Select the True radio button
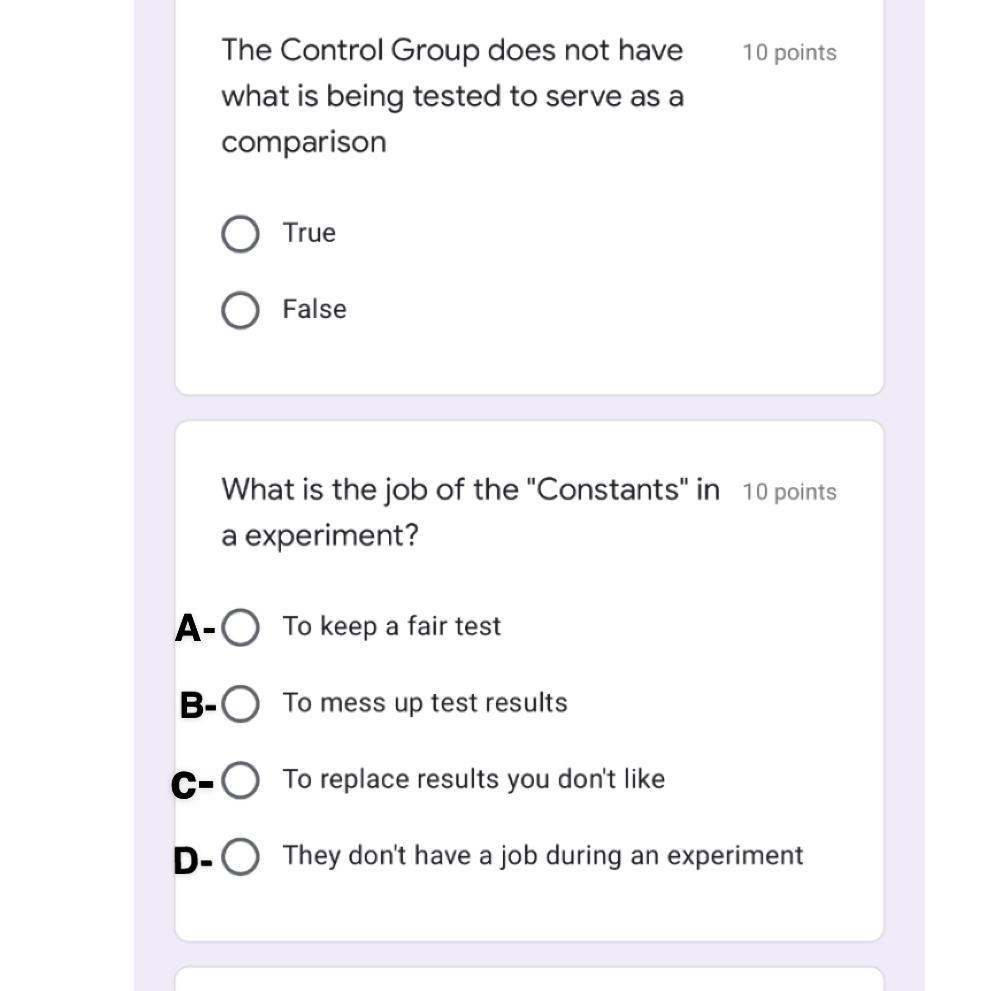This screenshot has height=991, width=991. click(240, 234)
